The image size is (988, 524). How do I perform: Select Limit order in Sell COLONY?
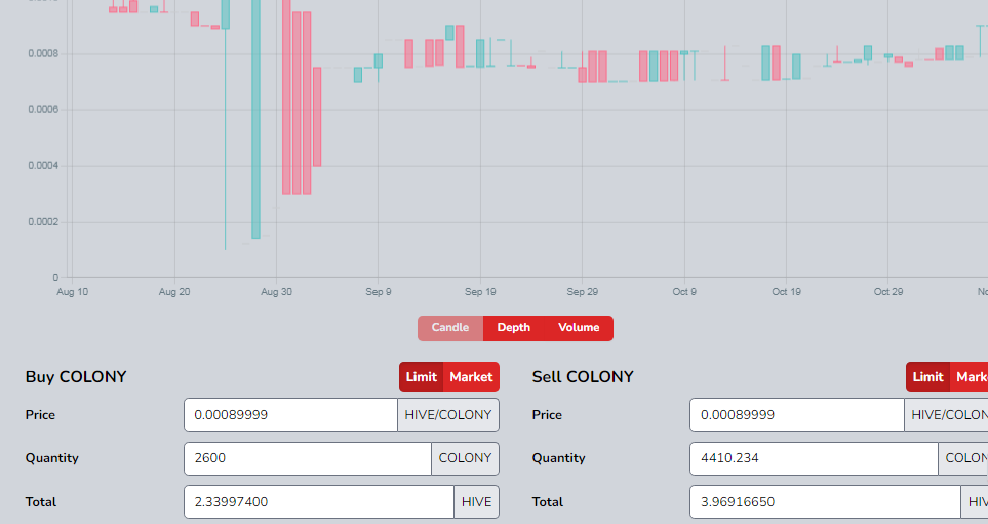click(x=928, y=377)
